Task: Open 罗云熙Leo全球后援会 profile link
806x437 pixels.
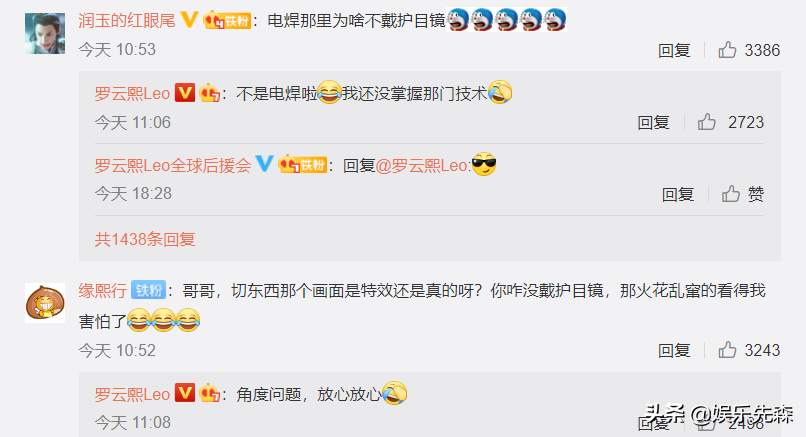Action: 173,166
